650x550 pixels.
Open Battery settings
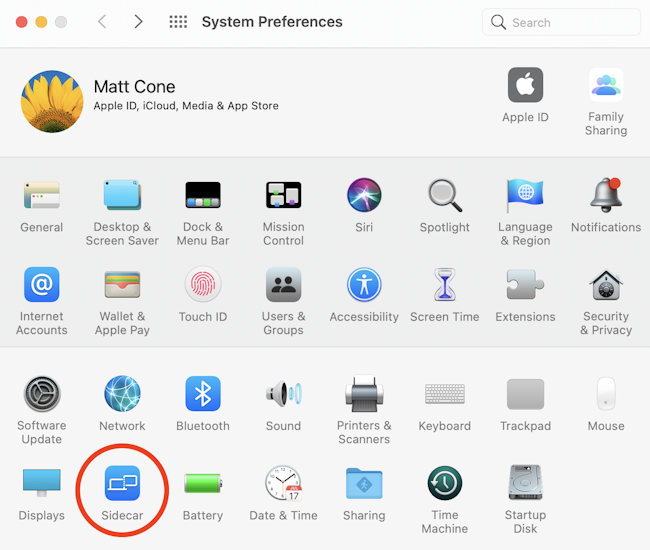(203, 483)
